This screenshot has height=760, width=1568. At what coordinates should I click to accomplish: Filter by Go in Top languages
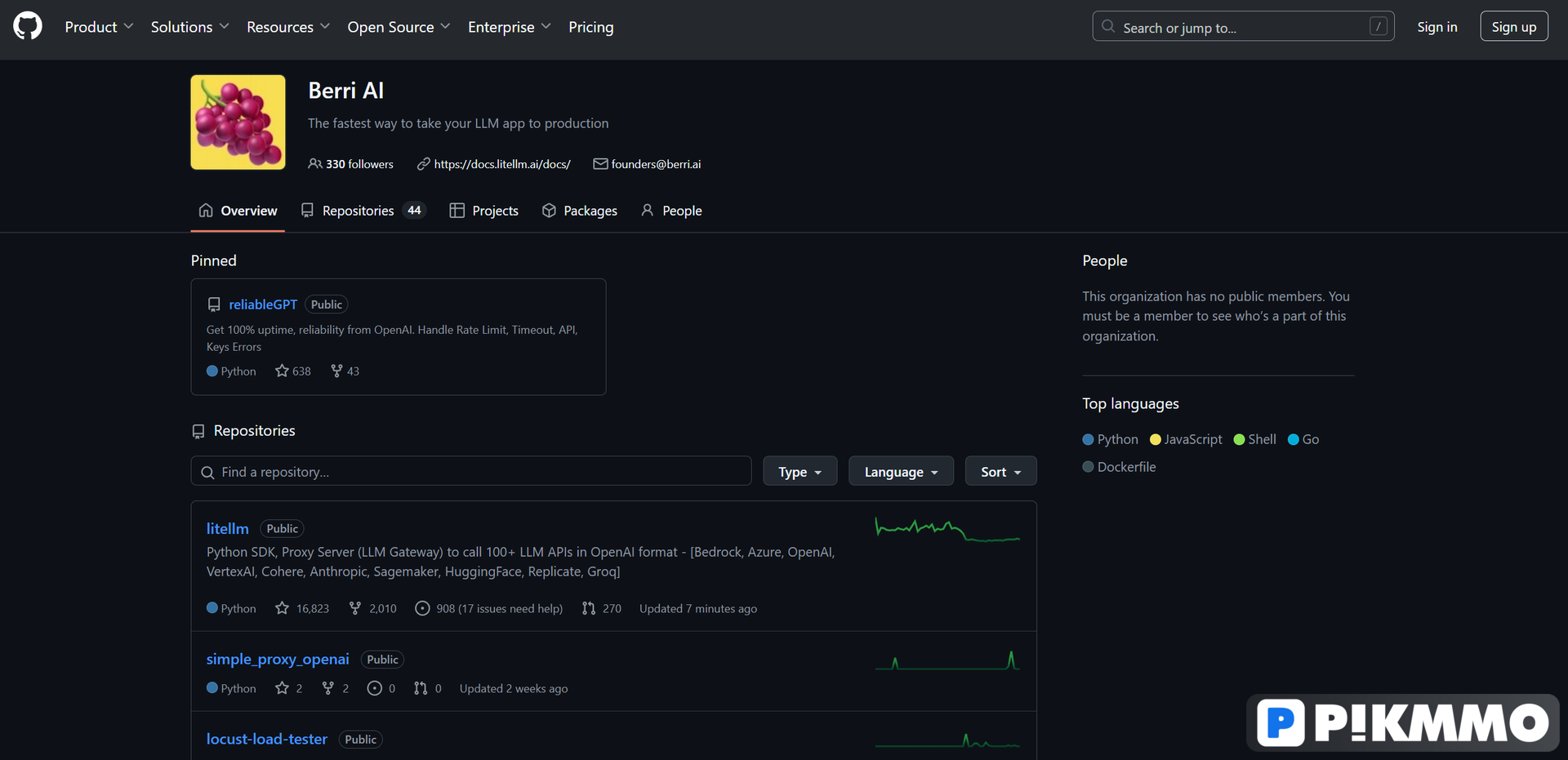point(1303,439)
